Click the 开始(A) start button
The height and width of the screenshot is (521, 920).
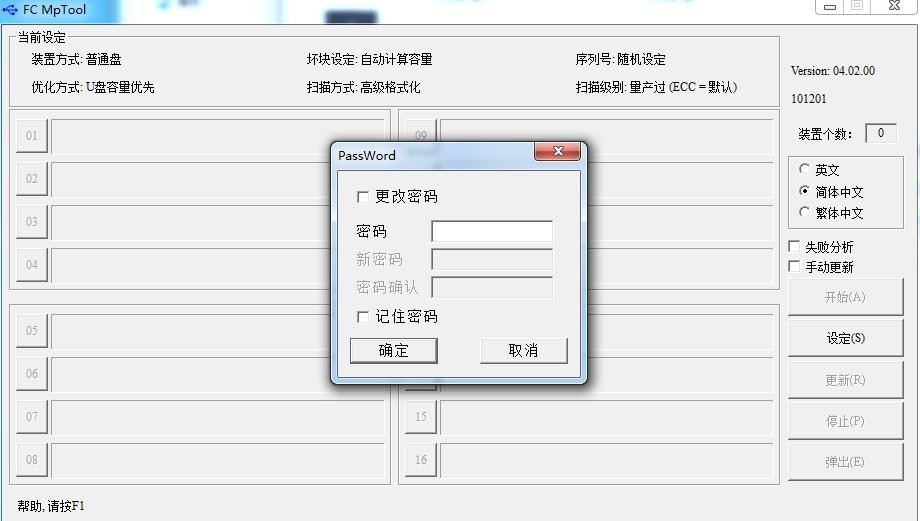[x=845, y=297]
